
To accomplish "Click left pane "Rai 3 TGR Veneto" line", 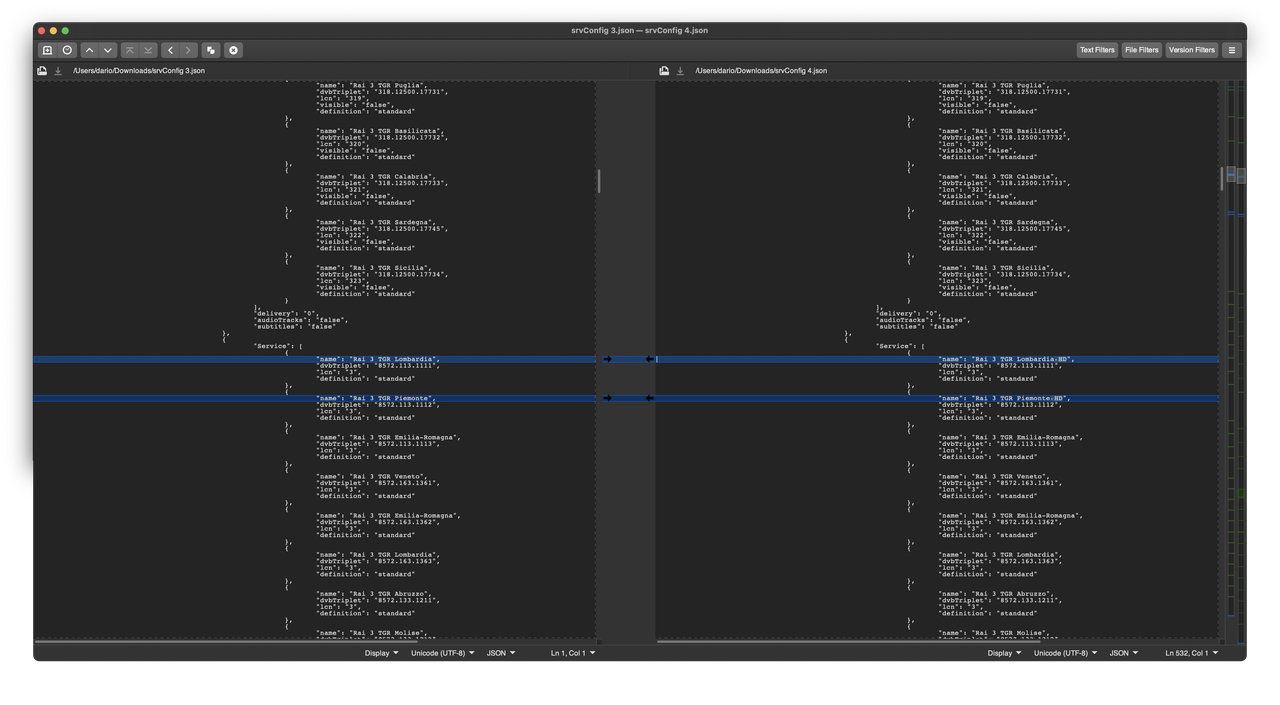I will click(x=372, y=477).
